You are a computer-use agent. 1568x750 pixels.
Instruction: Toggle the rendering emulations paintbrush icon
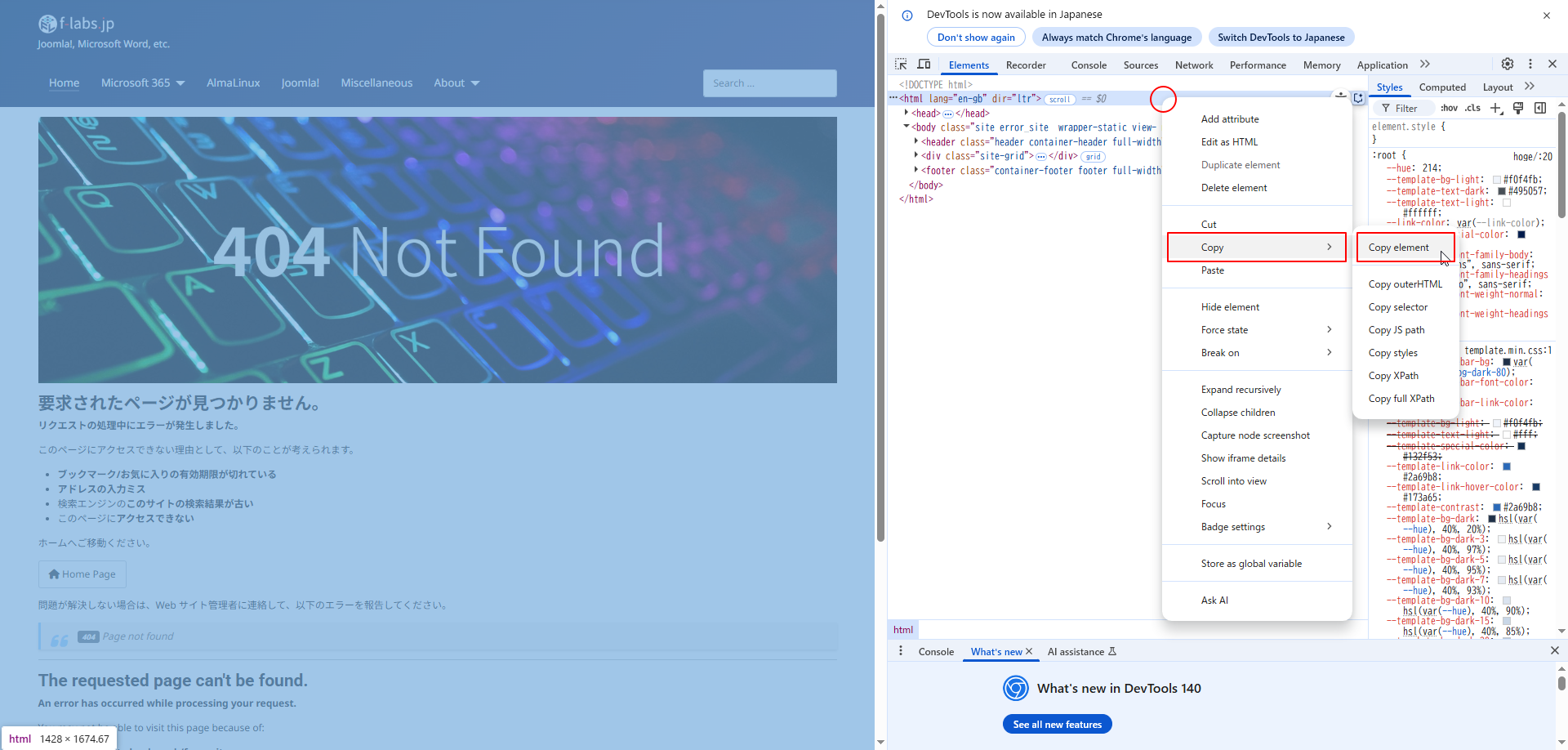[x=1518, y=108]
